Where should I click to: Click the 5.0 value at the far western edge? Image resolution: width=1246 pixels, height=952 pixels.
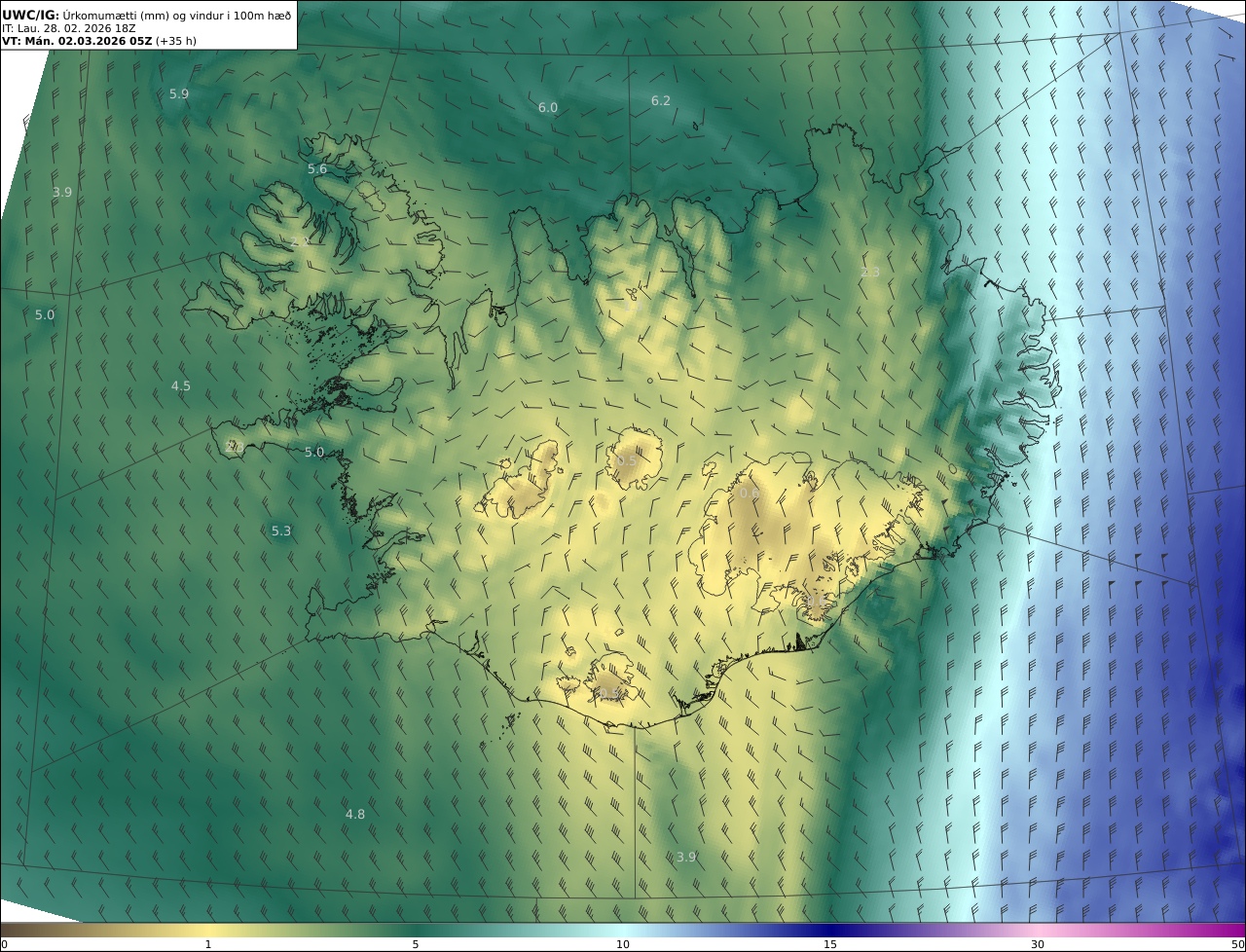[x=45, y=315]
